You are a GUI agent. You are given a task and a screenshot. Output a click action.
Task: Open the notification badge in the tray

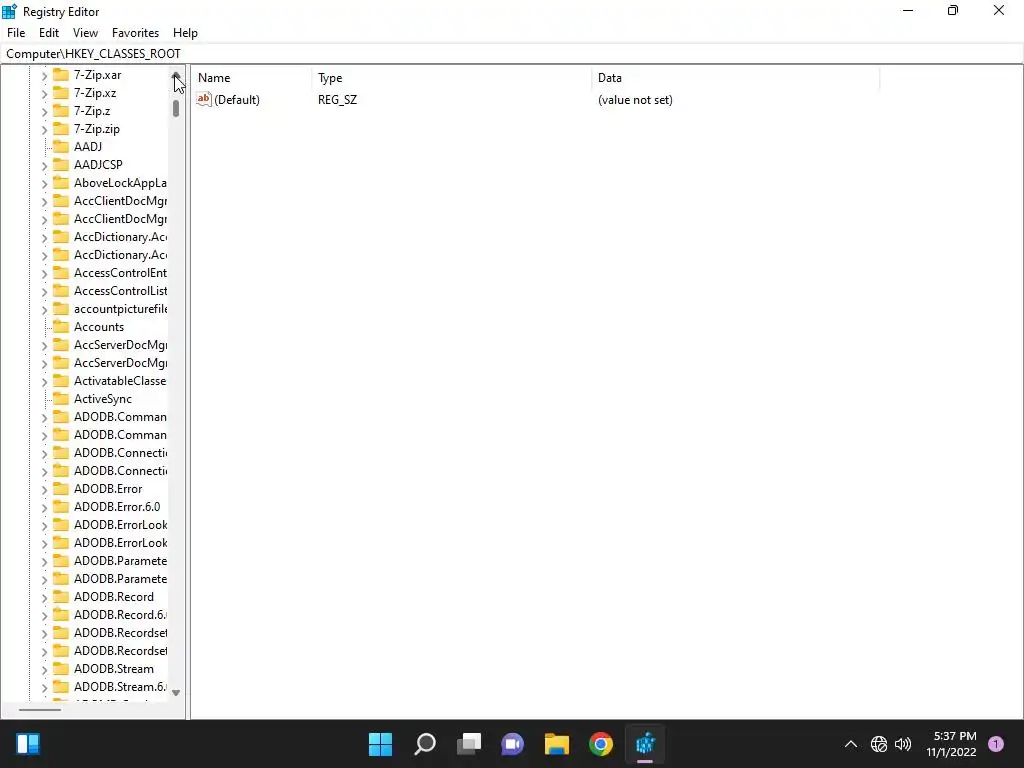click(996, 744)
